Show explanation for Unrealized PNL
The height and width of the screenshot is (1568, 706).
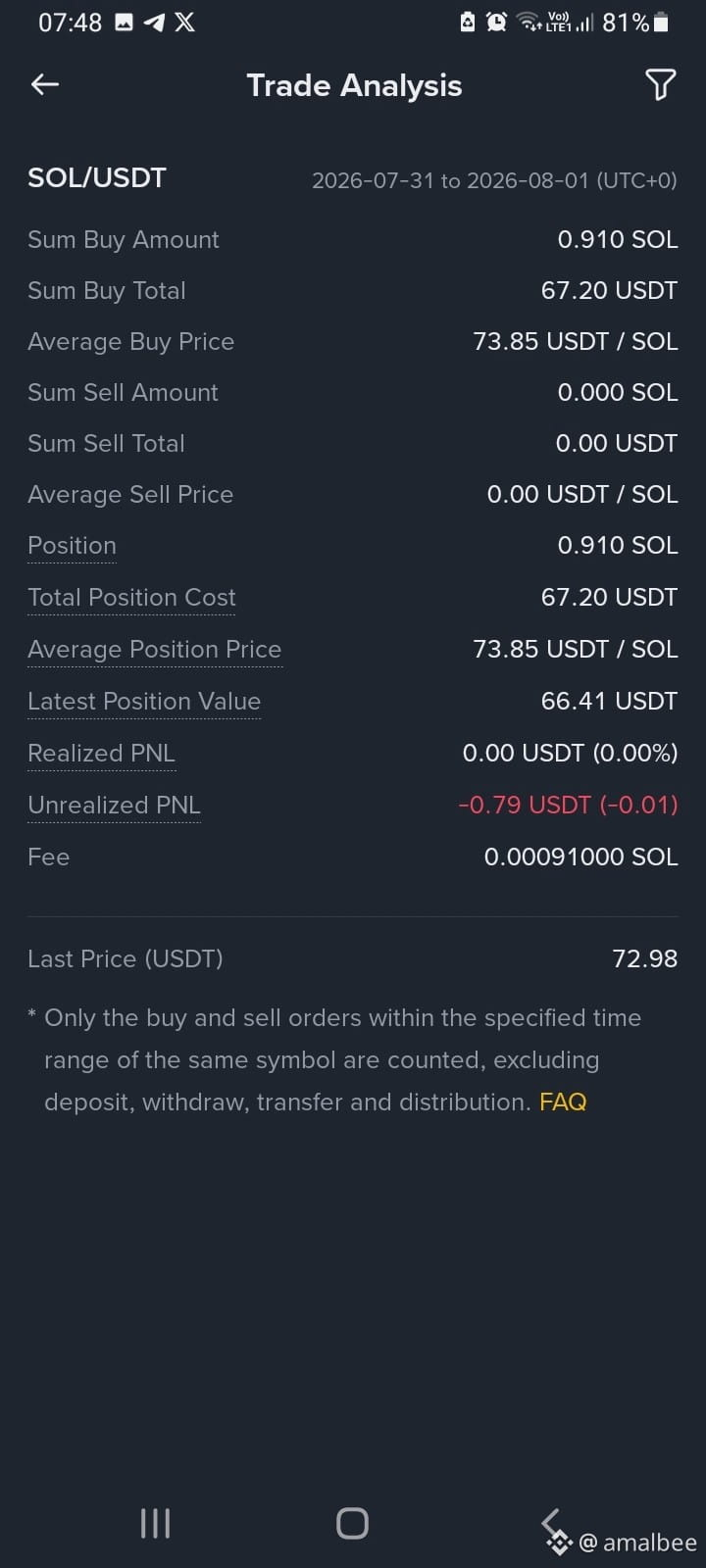[x=114, y=806]
